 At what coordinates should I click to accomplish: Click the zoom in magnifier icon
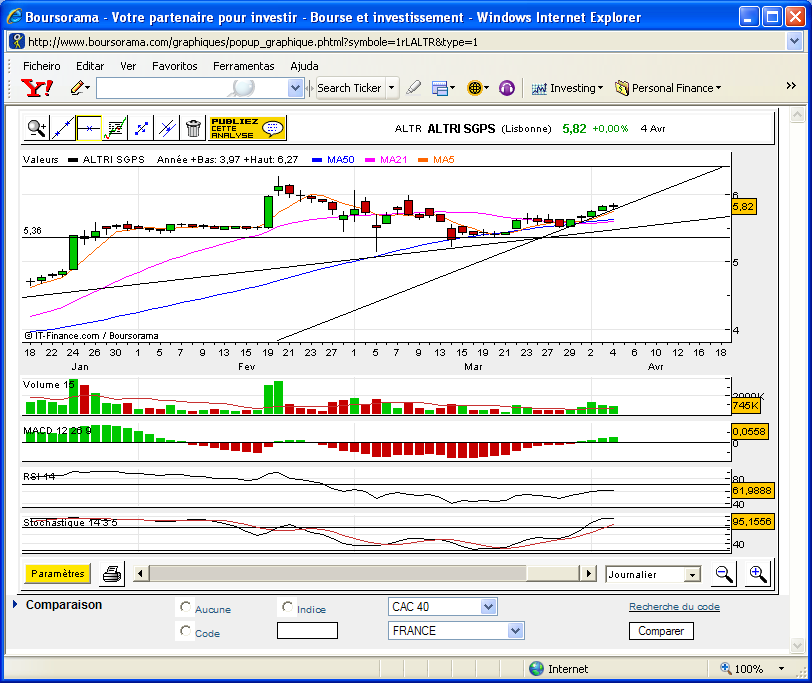click(758, 574)
